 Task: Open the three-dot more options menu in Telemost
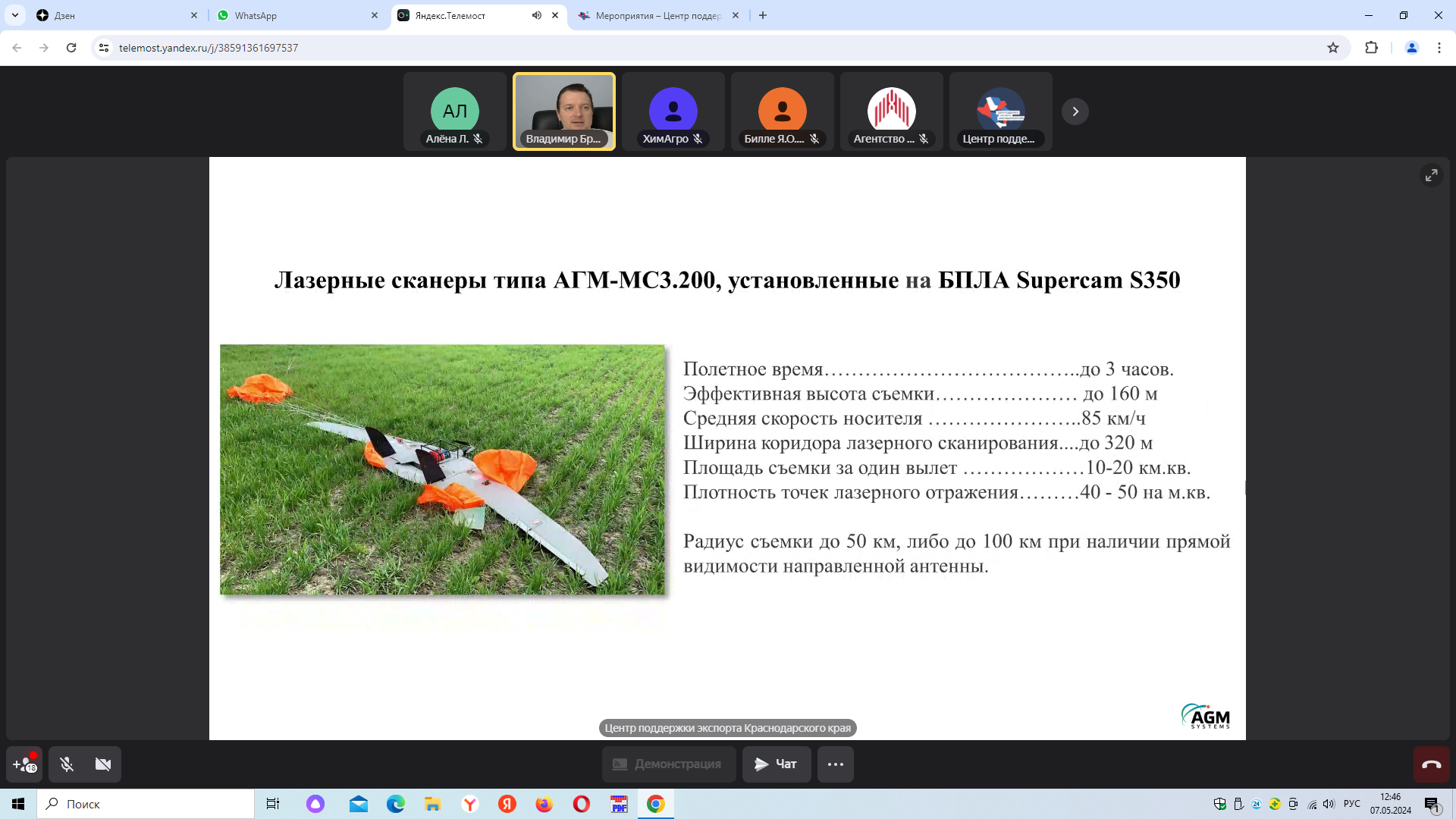coord(836,764)
